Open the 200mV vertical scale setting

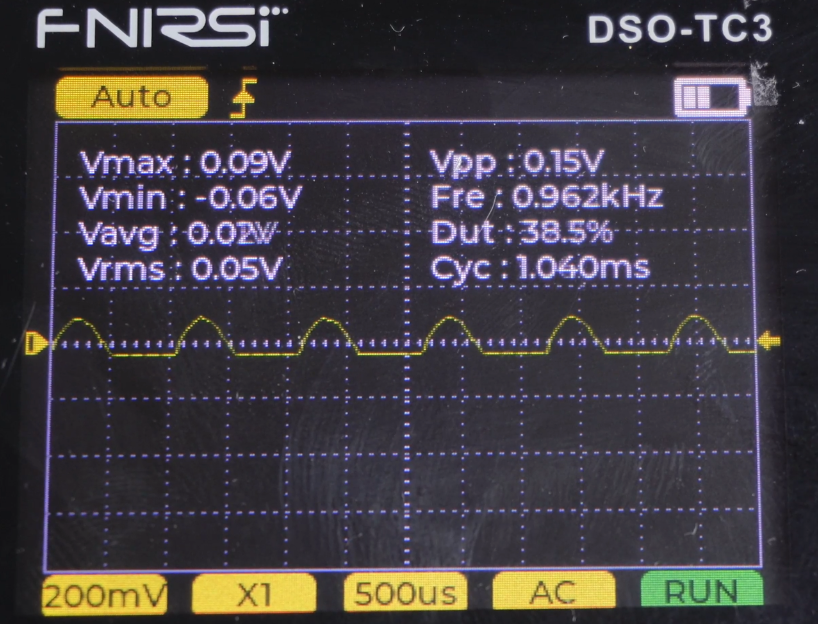point(105,595)
